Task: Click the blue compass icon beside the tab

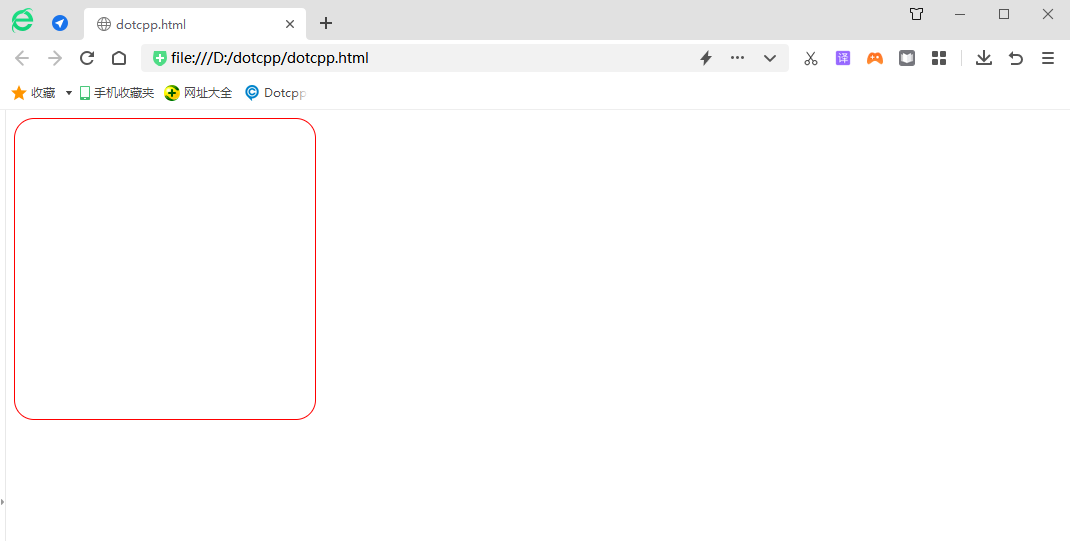Action: tap(60, 23)
